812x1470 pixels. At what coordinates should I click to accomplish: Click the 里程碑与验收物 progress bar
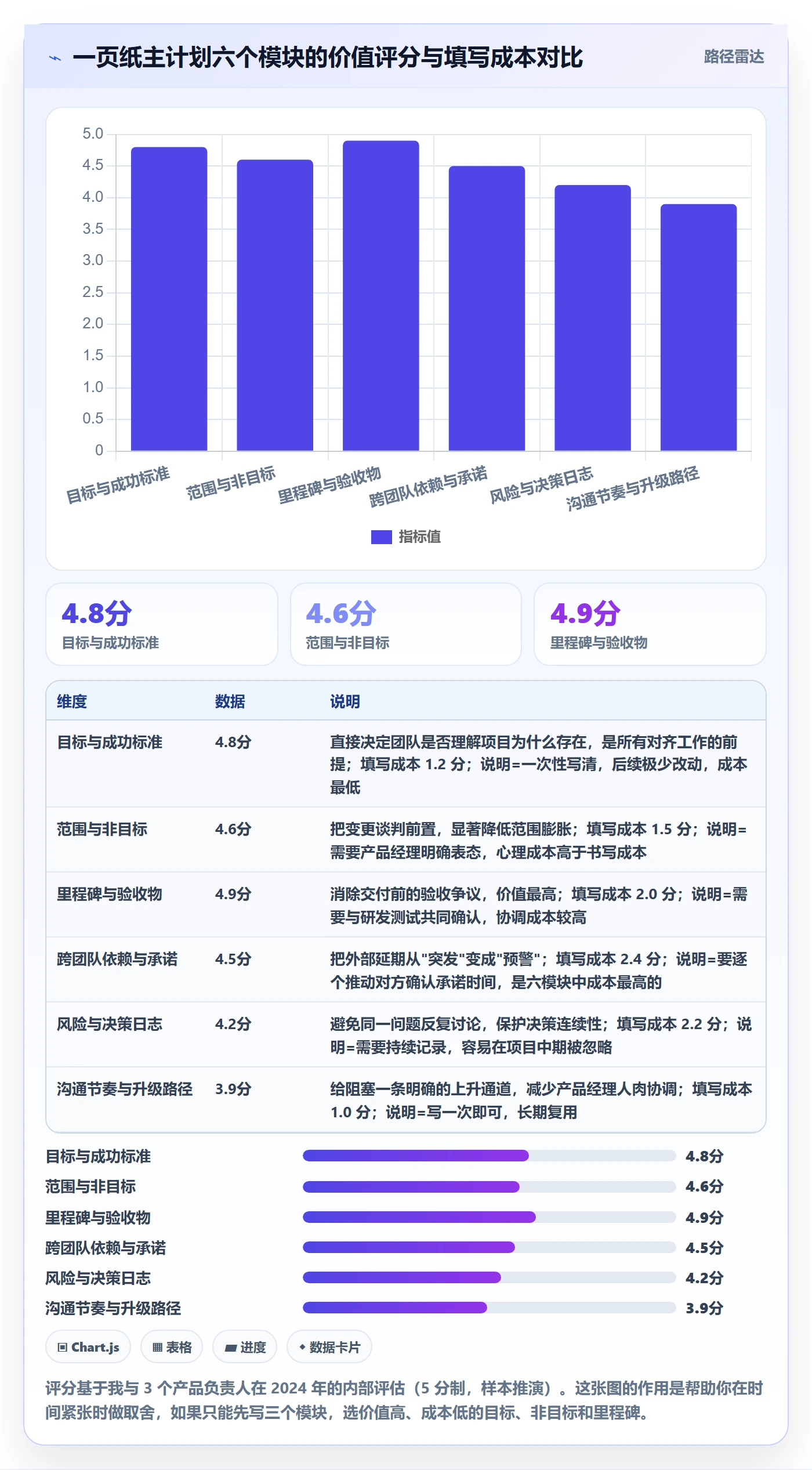pos(489,1216)
